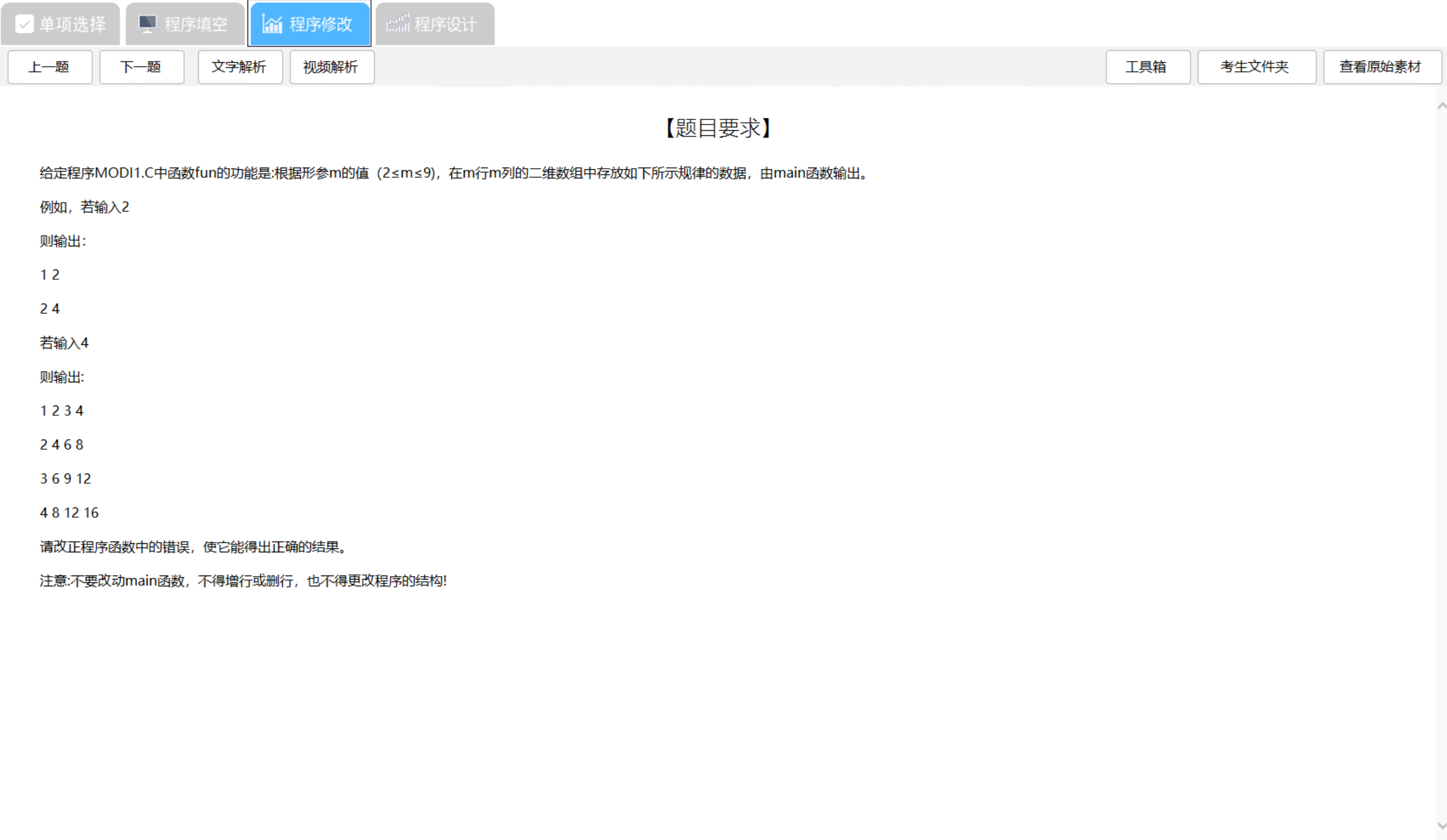Viewport: 1447px width, 840px height.
Task: Switch to the 单项选择 tab
Action: pyautogui.click(x=60, y=24)
